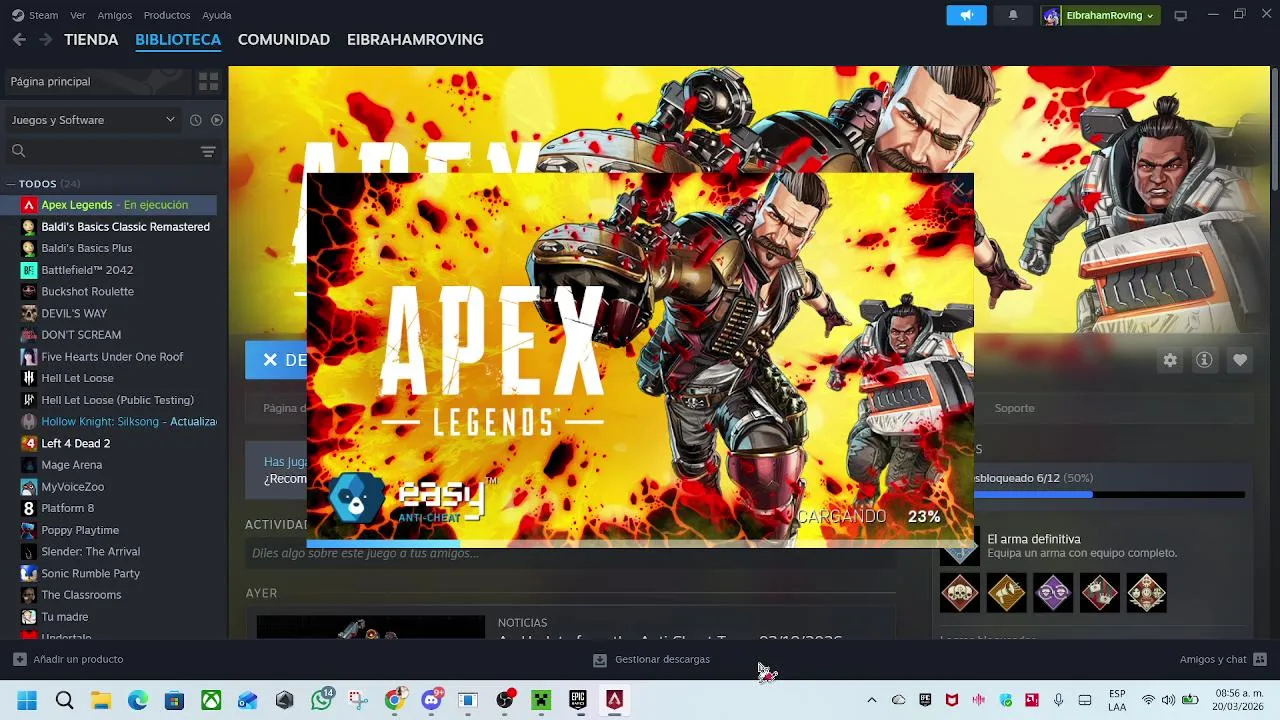Stop Apex Legends with the blue button

276,360
